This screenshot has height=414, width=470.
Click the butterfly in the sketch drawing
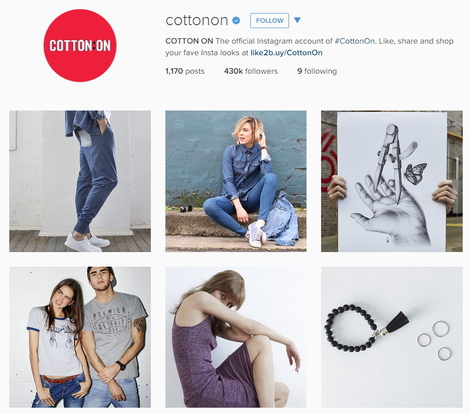(415, 173)
